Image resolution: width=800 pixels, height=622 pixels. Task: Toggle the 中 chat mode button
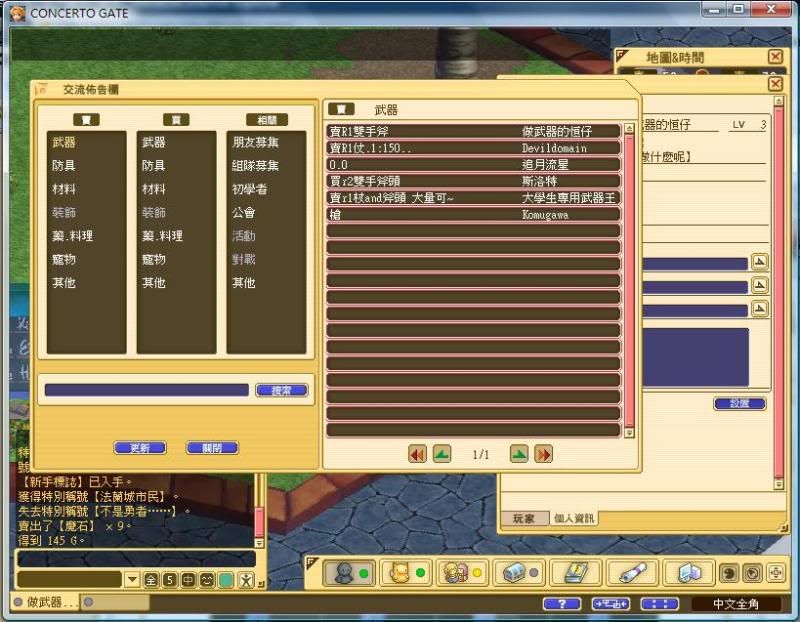pos(188,580)
